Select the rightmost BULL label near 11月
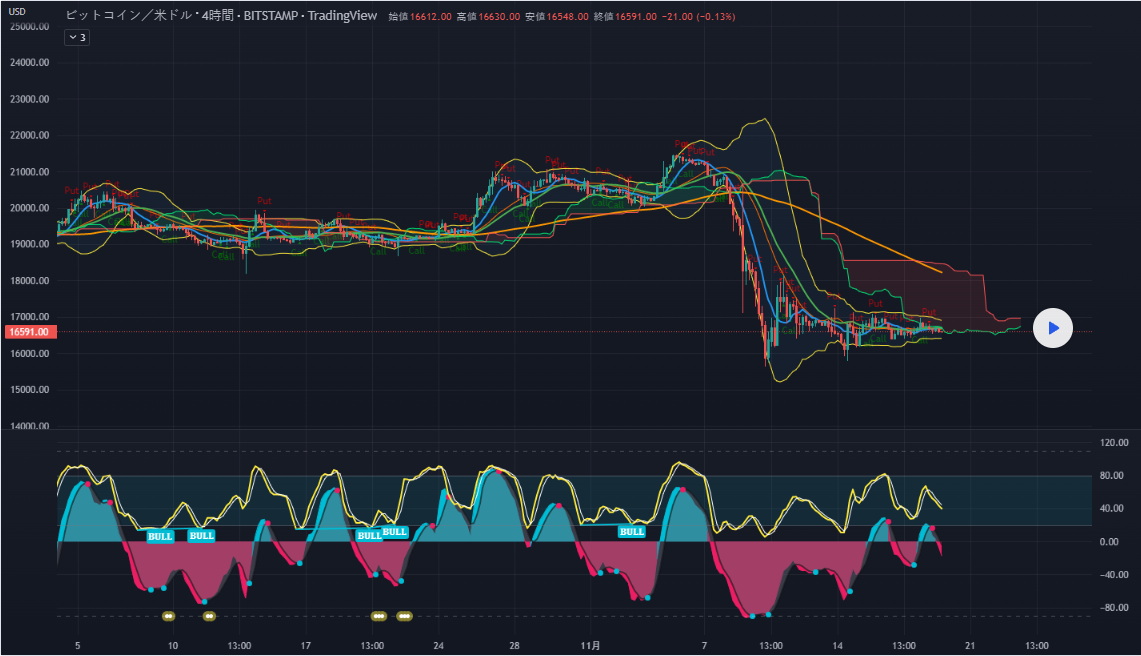 (631, 532)
